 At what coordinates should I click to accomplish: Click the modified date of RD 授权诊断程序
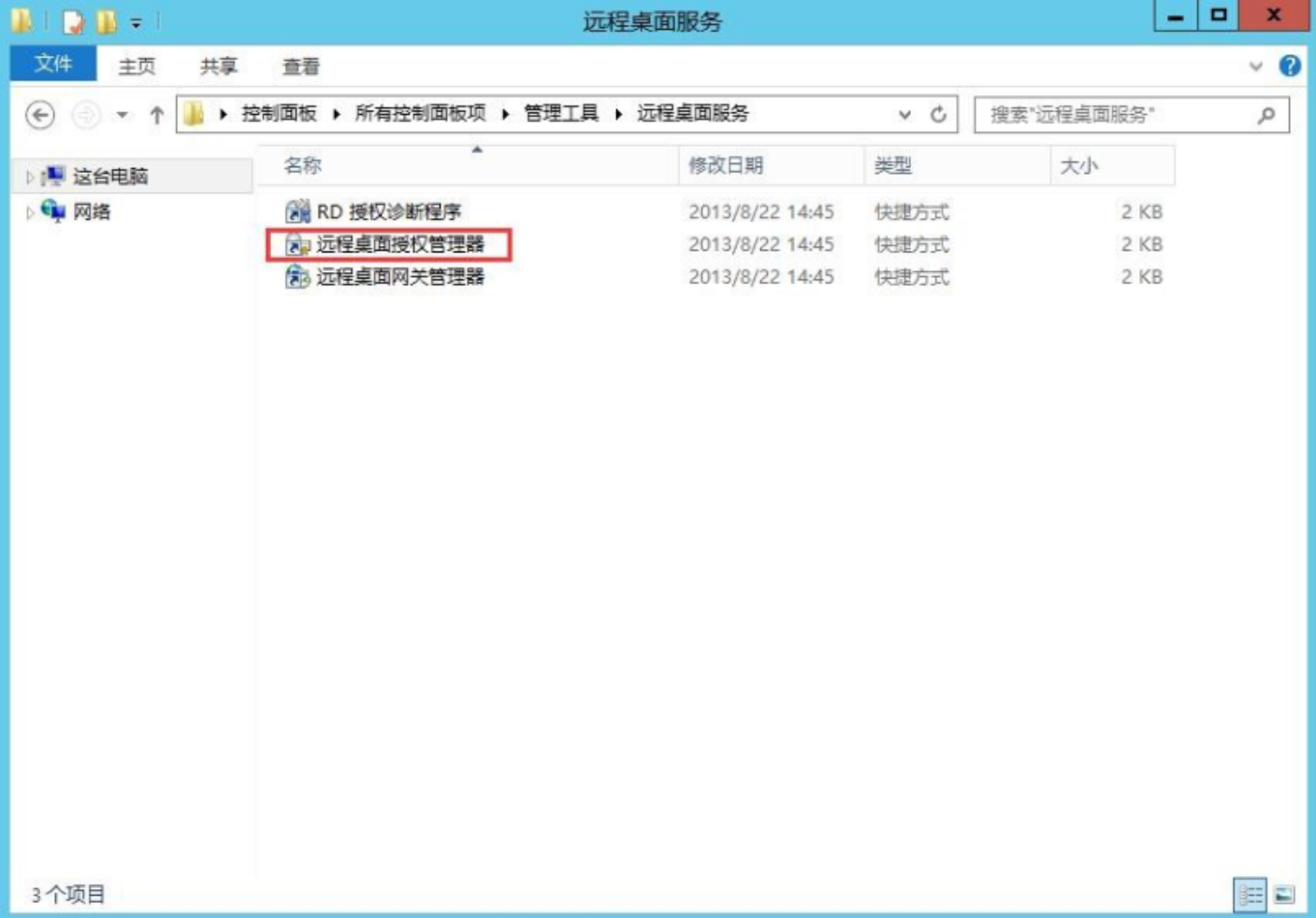point(761,211)
